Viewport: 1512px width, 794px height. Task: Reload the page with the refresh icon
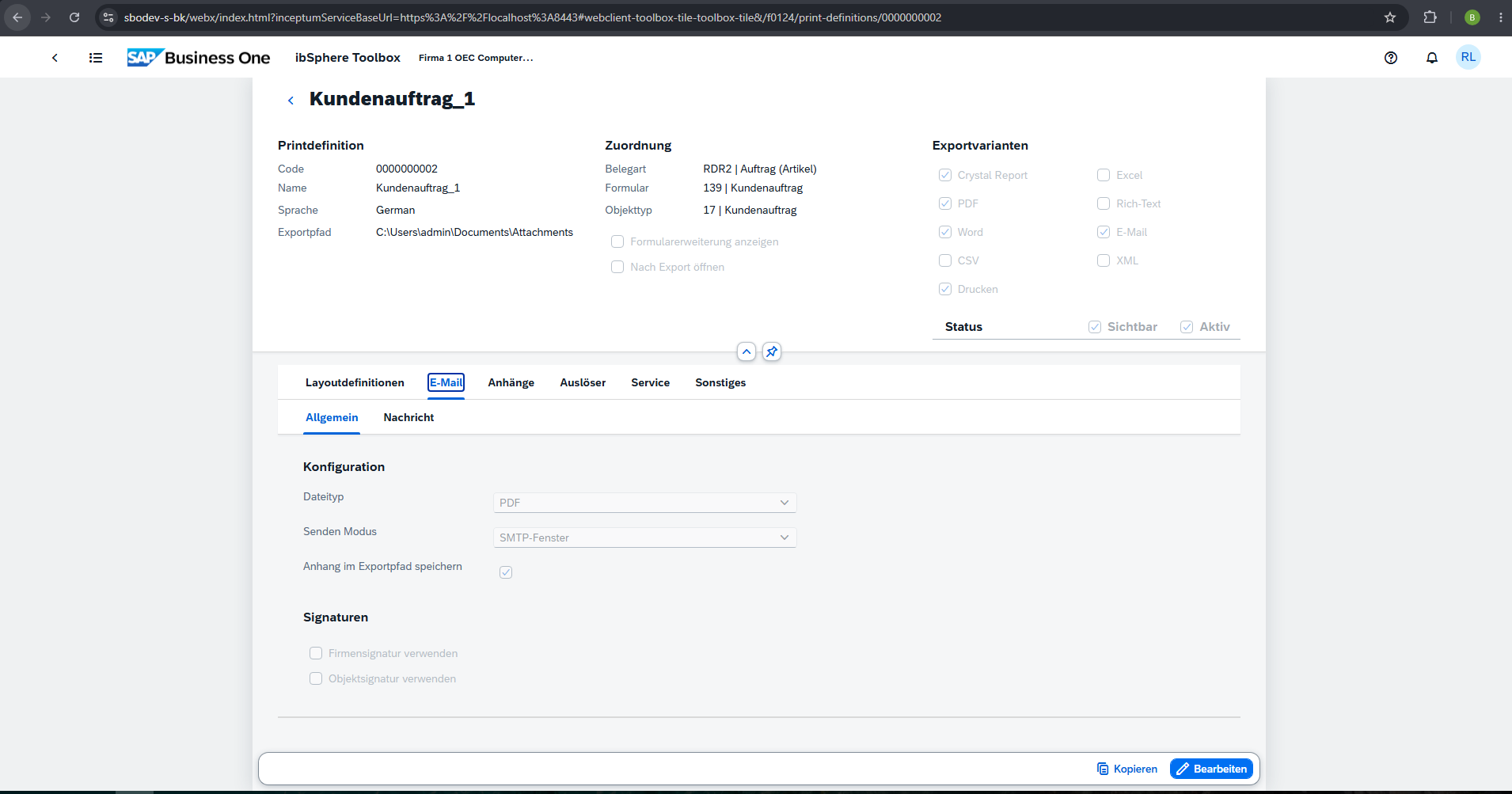(74, 17)
